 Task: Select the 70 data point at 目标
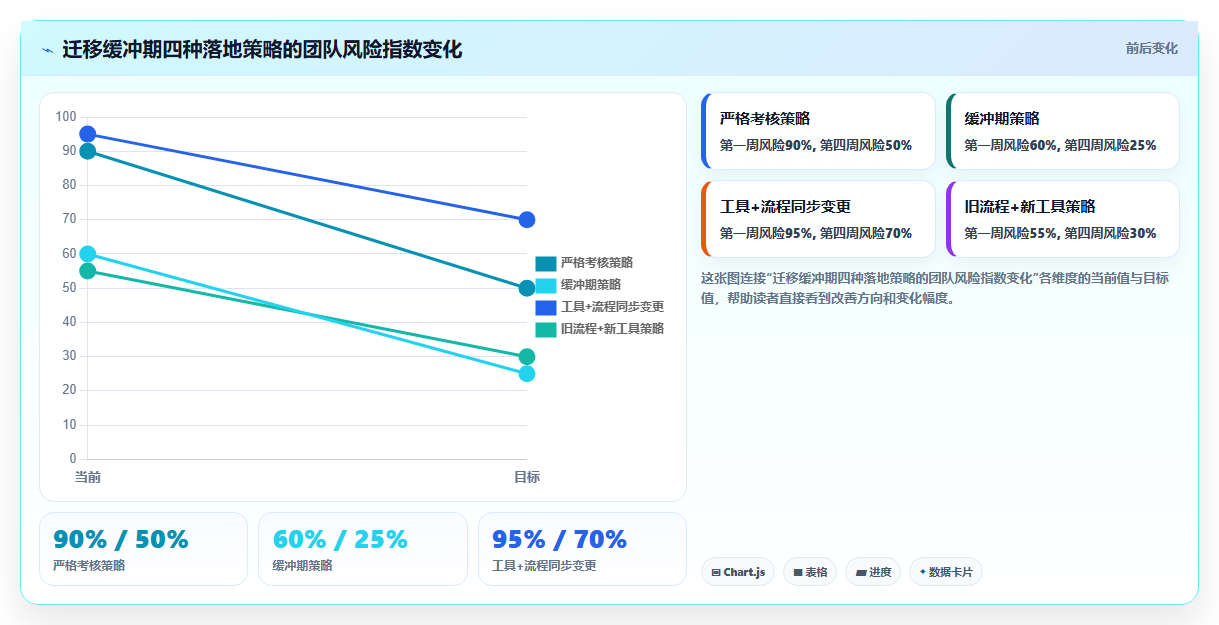point(527,220)
